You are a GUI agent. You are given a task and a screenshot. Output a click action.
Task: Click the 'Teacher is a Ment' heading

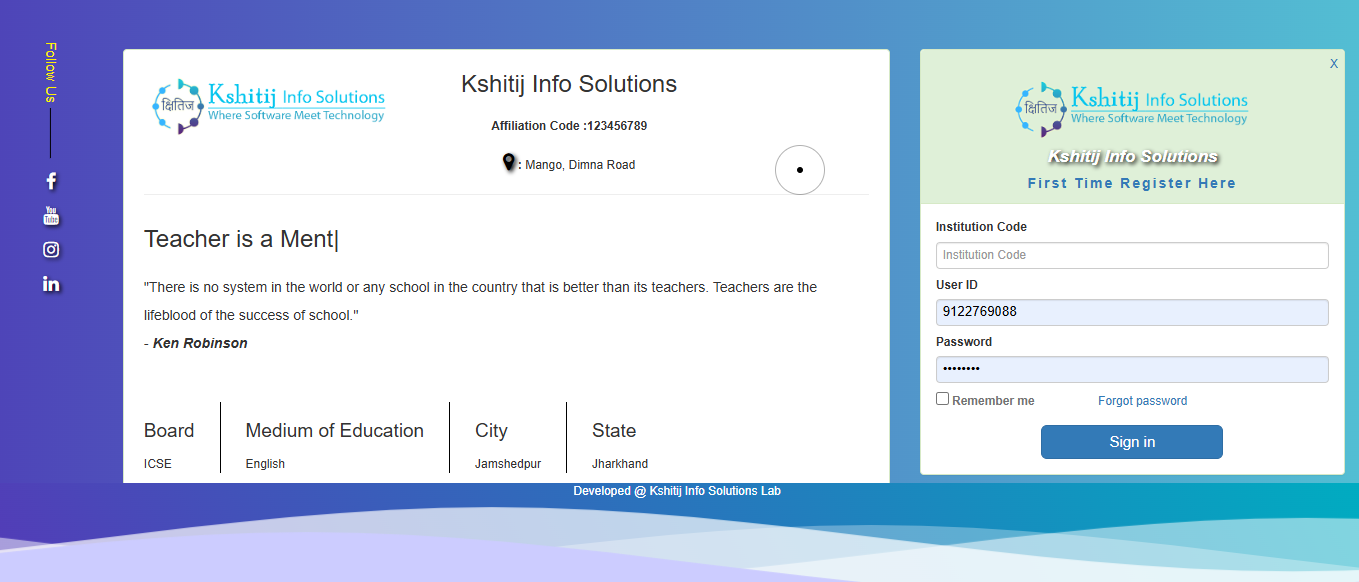coord(240,239)
